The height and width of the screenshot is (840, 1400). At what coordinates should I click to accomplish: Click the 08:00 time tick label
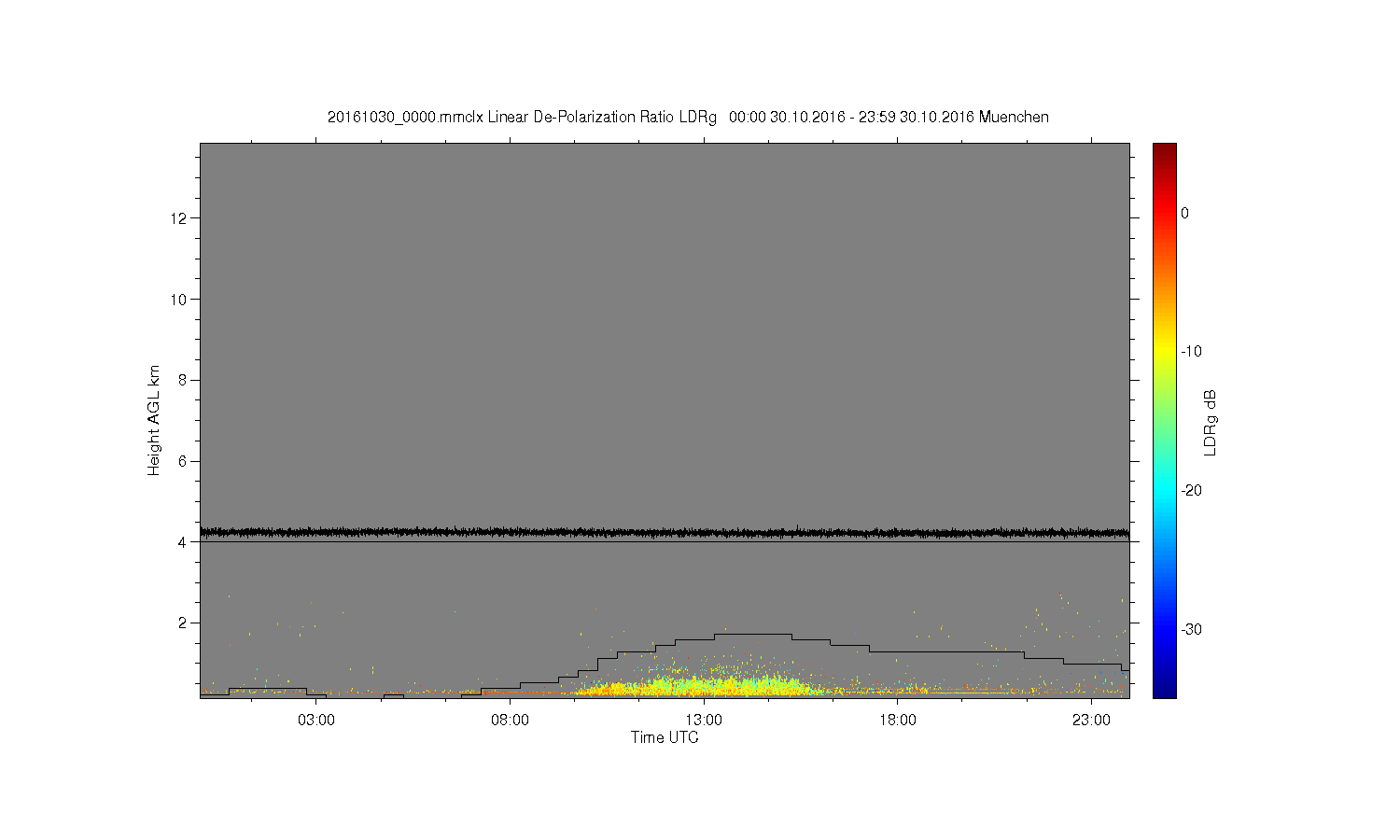pos(511,721)
